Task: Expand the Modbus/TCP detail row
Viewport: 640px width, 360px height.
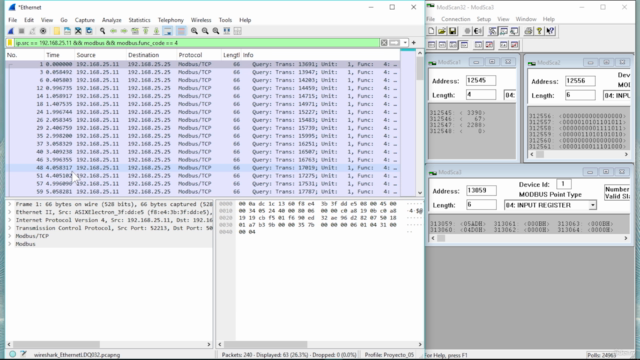Action: tap(9, 236)
